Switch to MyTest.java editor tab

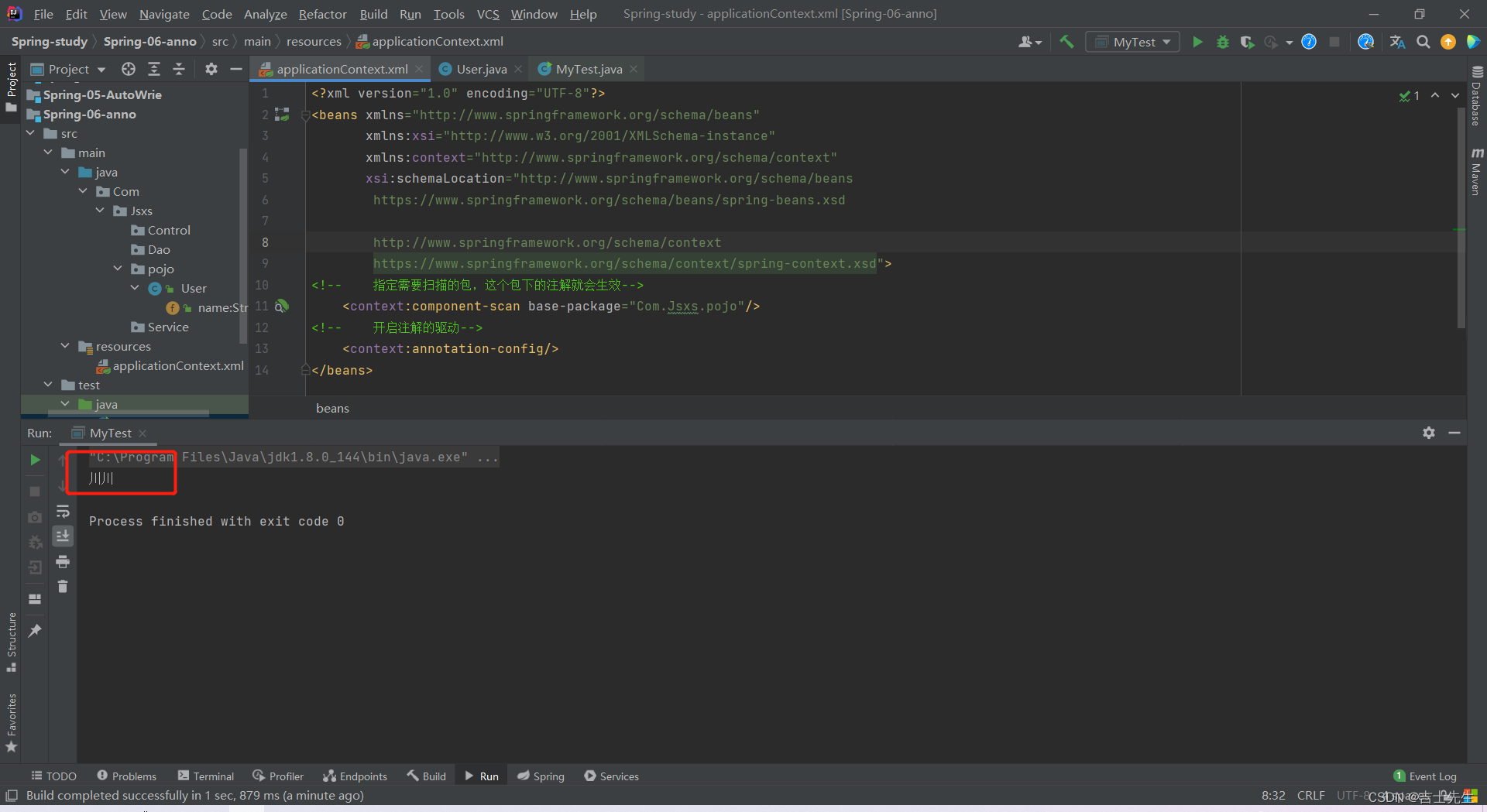coord(589,69)
